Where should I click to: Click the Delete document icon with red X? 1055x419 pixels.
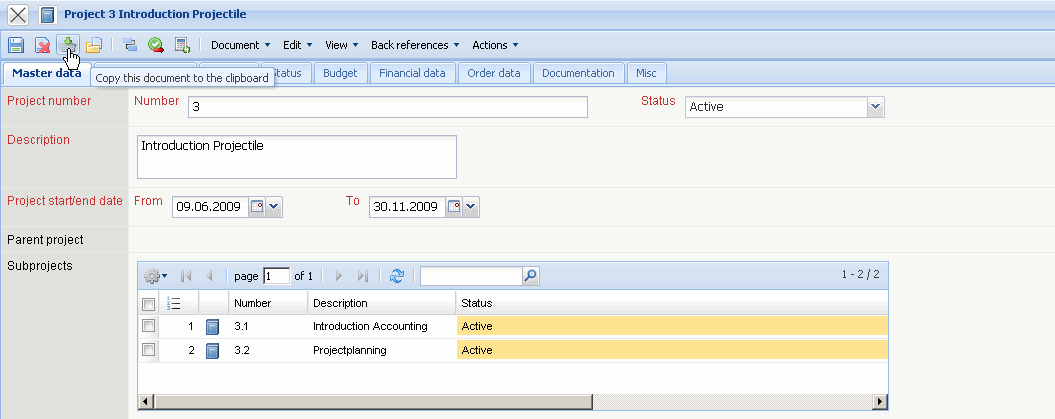tap(43, 45)
